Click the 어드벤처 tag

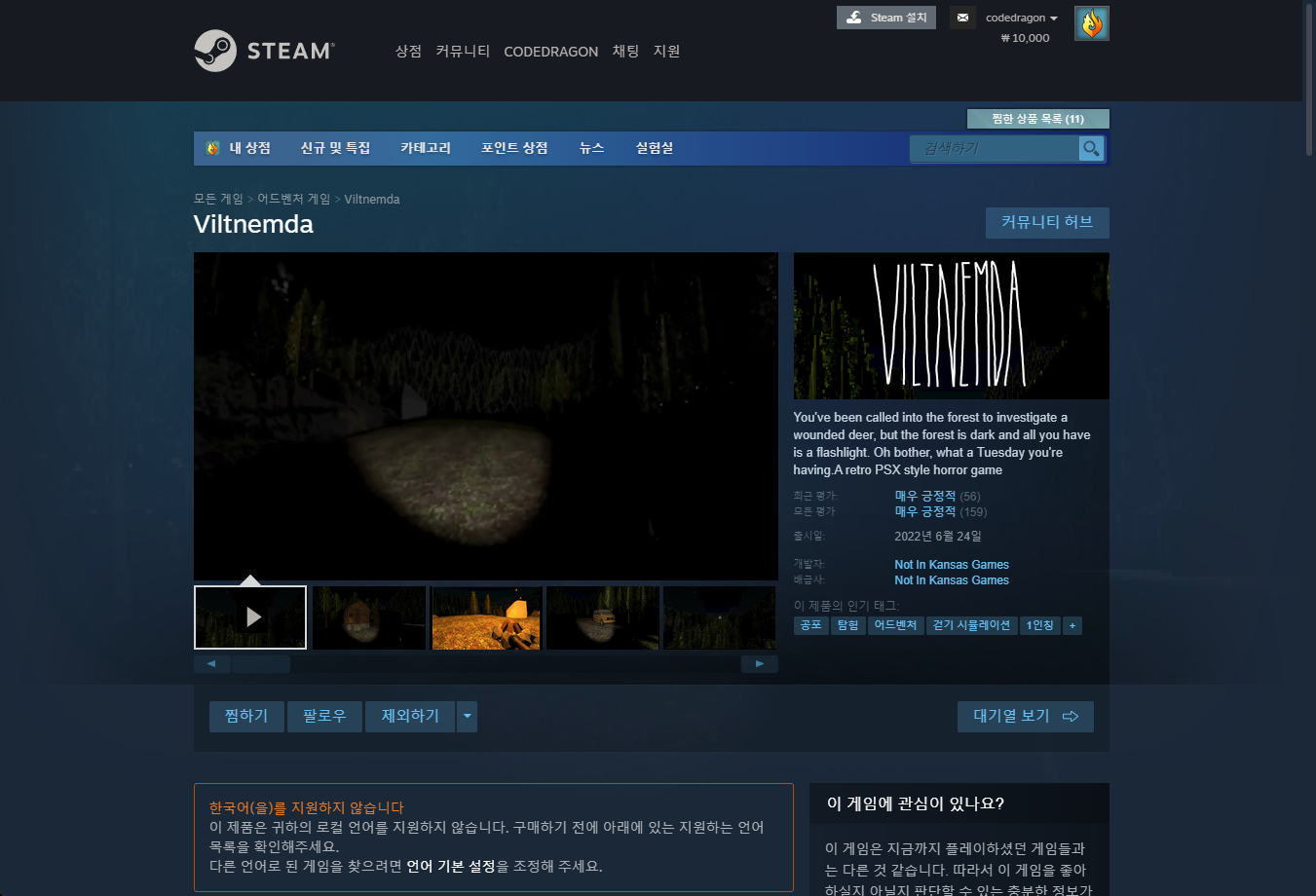[895, 625]
